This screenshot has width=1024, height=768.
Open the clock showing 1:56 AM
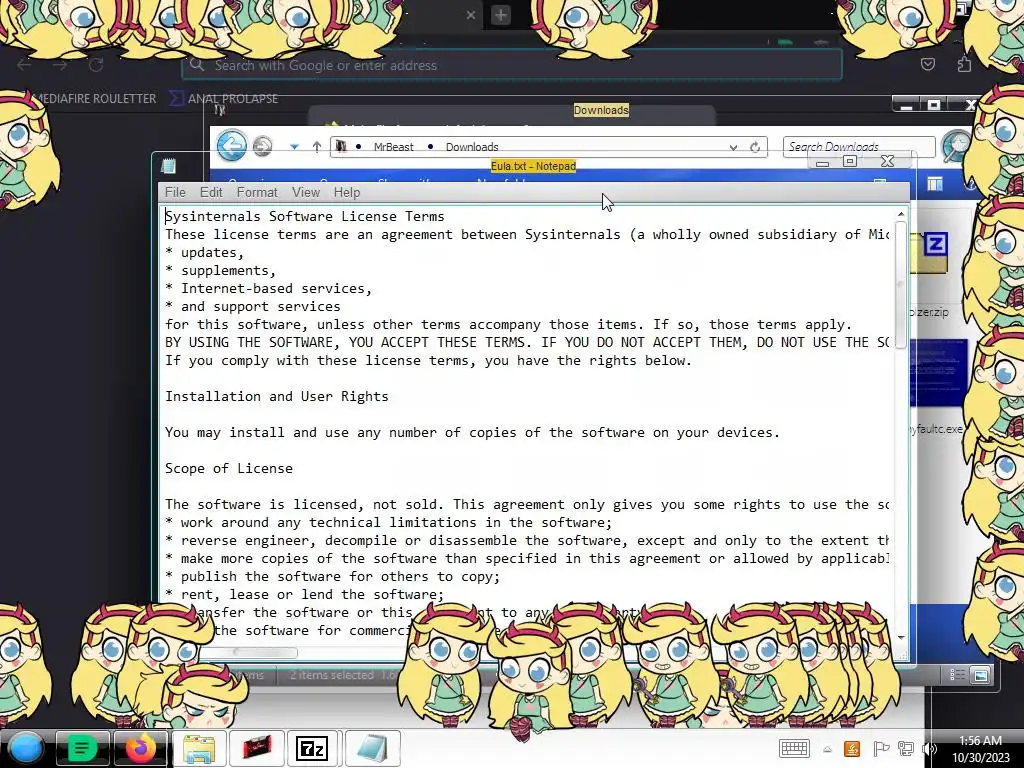(x=980, y=749)
